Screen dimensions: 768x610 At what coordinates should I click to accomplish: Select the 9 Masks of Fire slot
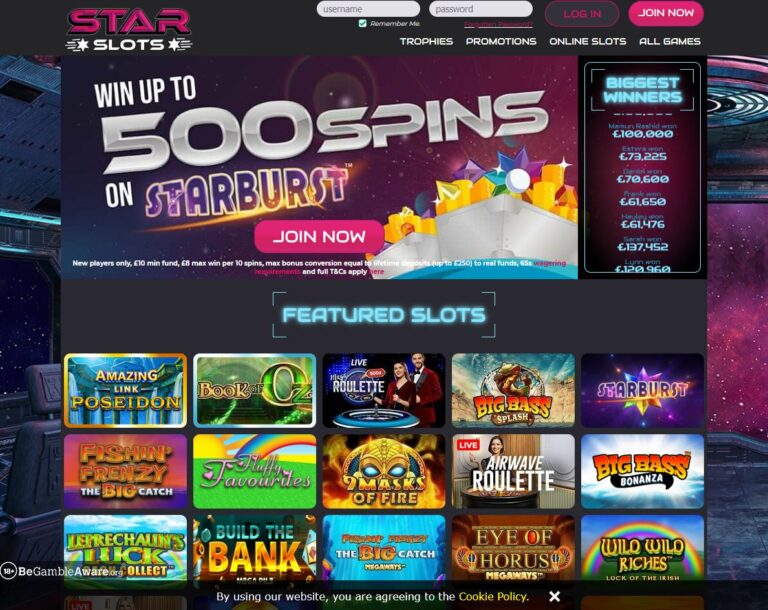[x=384, y=471]
